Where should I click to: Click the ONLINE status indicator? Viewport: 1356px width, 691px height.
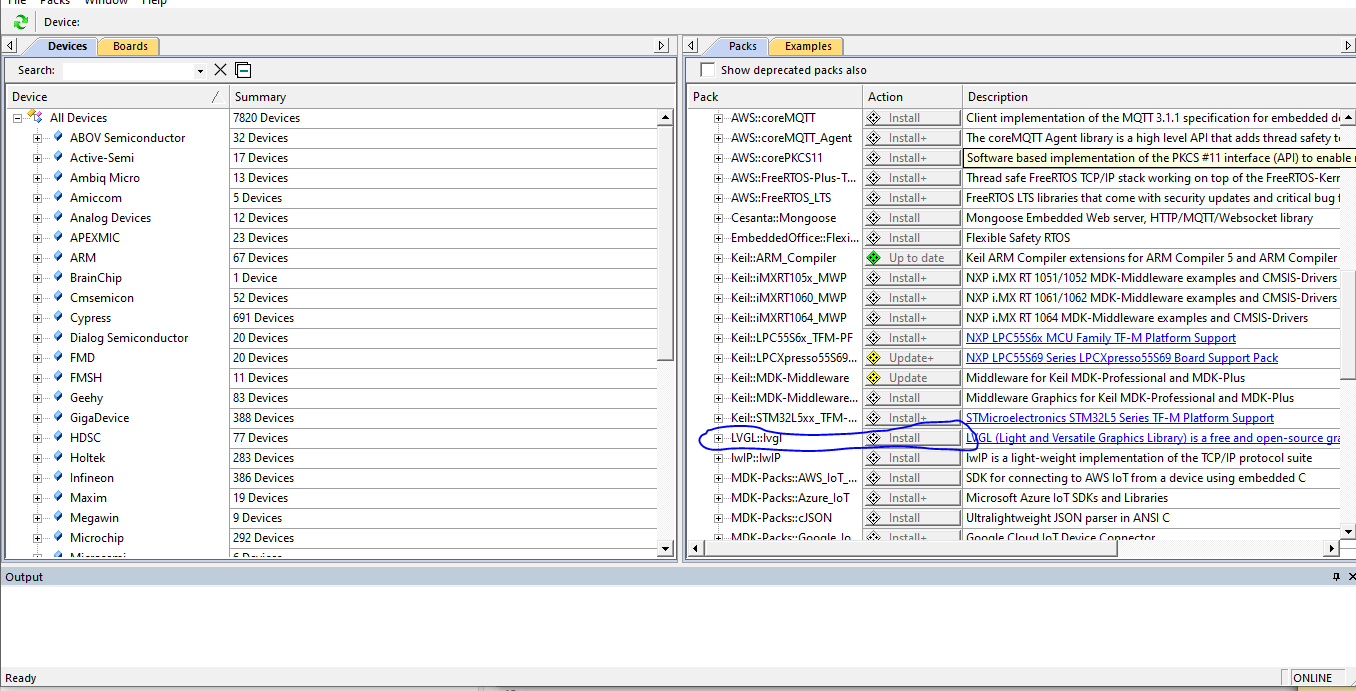1313,678
